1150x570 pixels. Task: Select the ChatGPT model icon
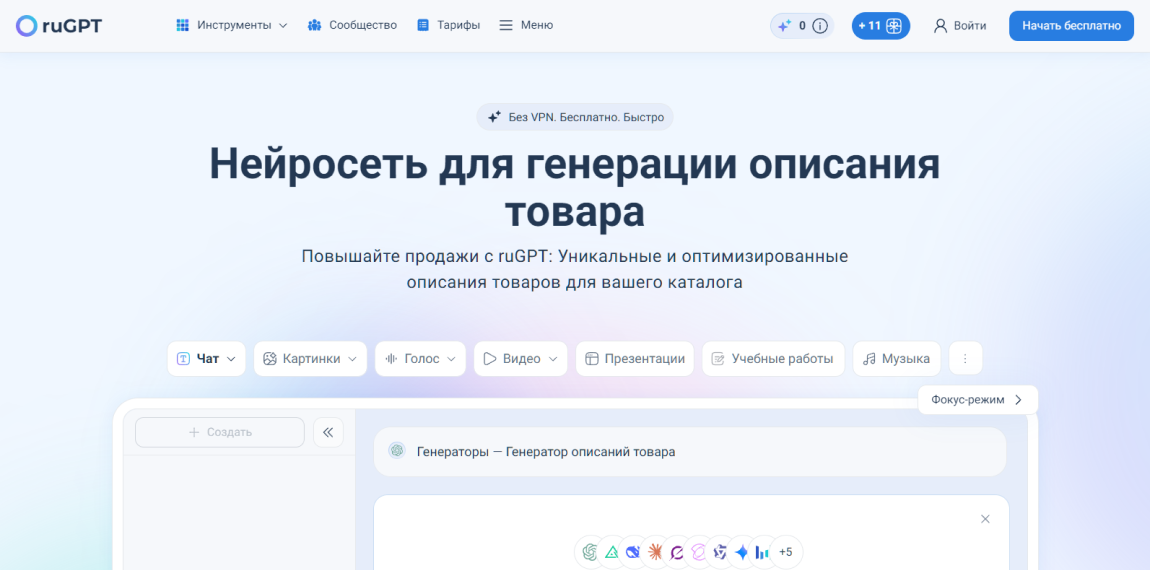tap(590, 552)
